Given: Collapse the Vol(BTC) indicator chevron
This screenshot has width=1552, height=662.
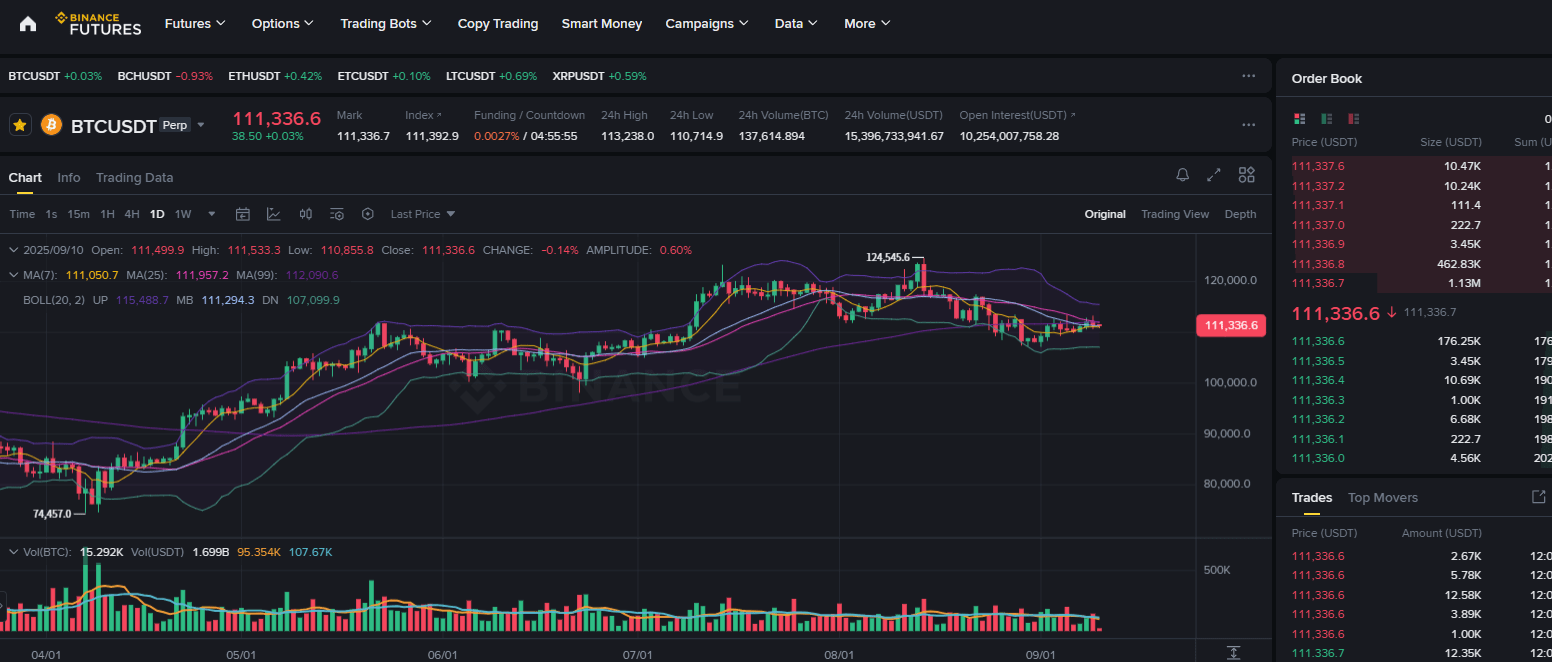Looking at the screenshot, I should pos(13,552).
